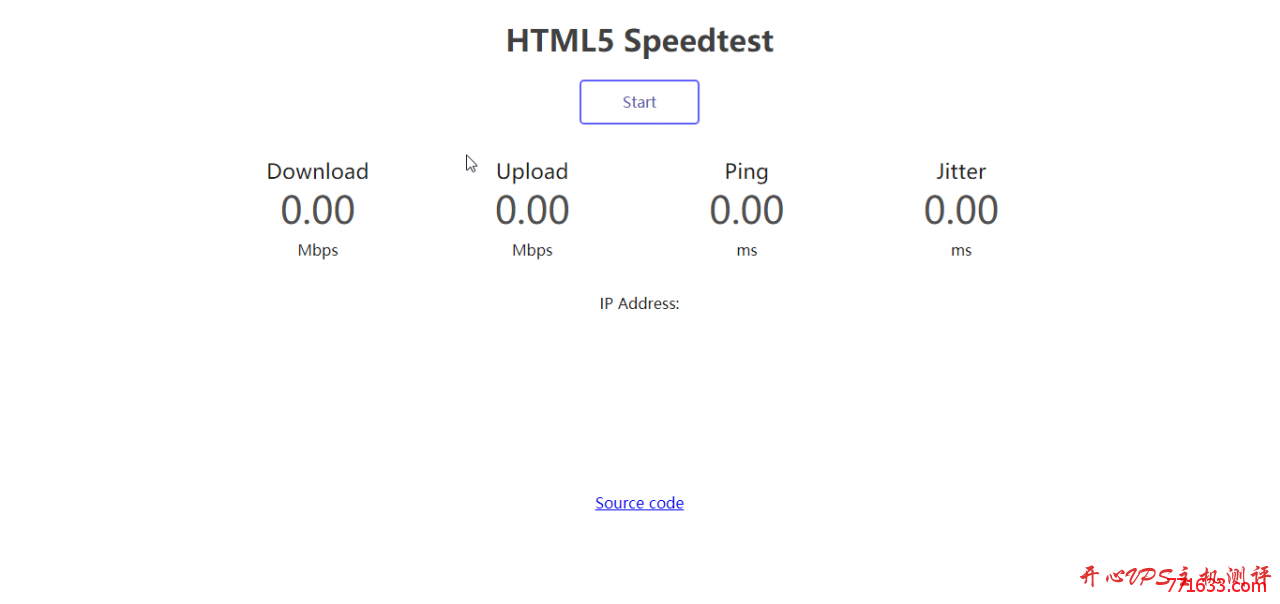Click the Mbps unit under the Download value
The image size is (1280, 604).
pyautogui.click(x=318, y=251)
